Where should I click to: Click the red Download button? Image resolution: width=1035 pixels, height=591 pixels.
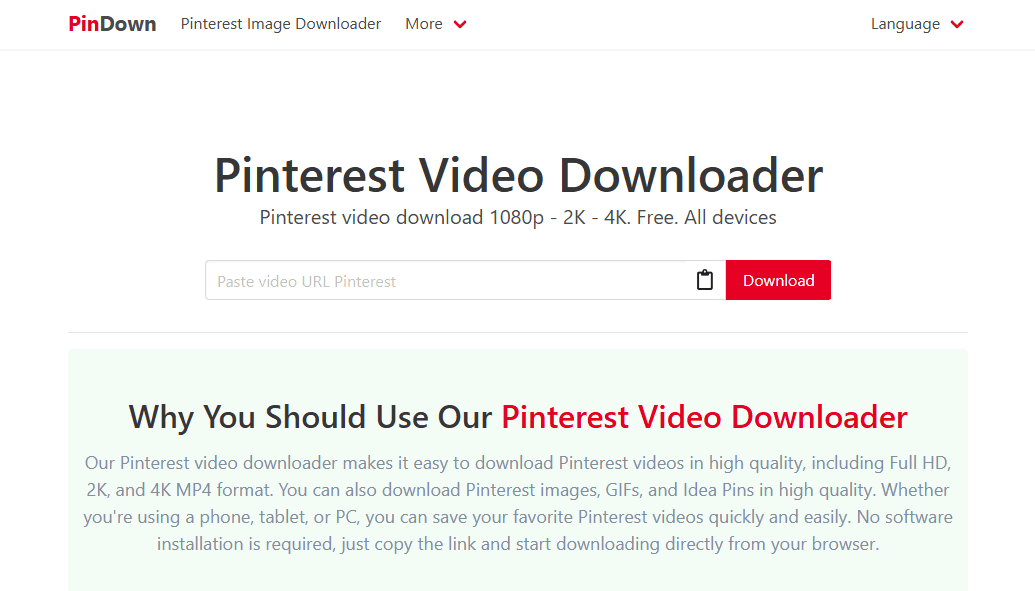[778, 280]
